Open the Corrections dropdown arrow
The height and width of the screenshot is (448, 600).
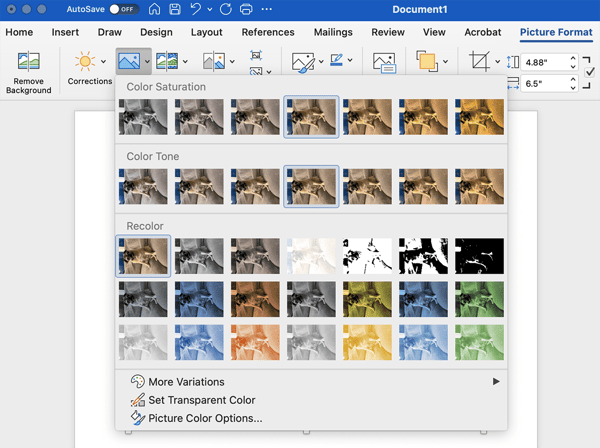[x=103, y=61]
